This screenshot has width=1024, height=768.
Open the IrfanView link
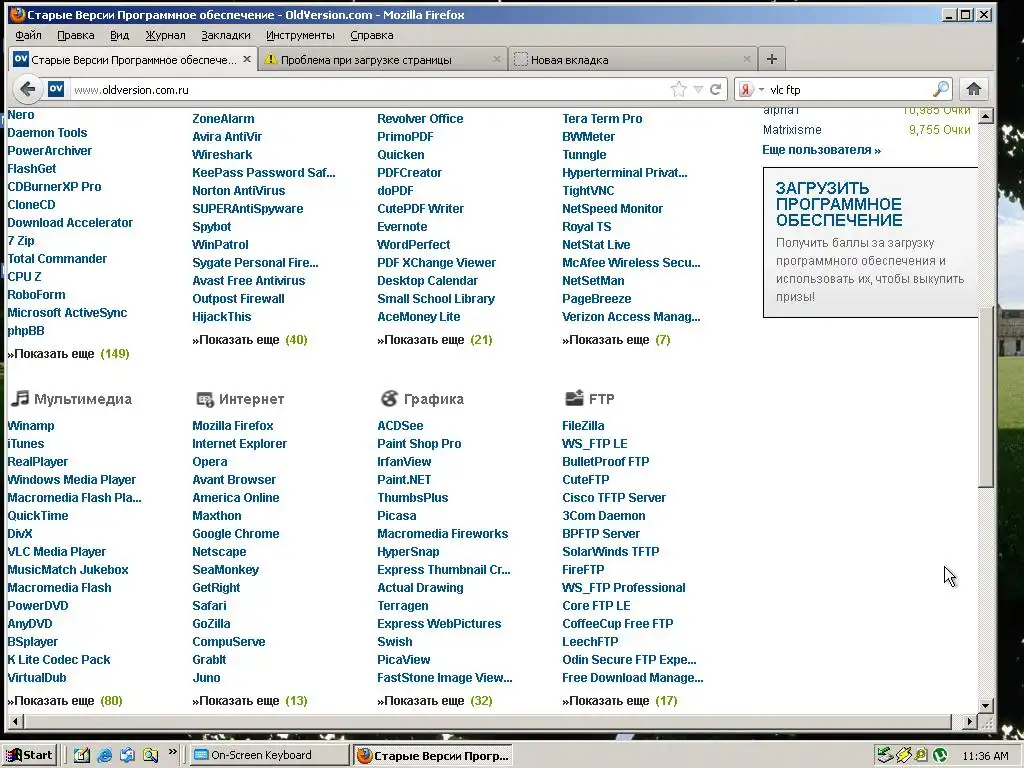[404, 462]
